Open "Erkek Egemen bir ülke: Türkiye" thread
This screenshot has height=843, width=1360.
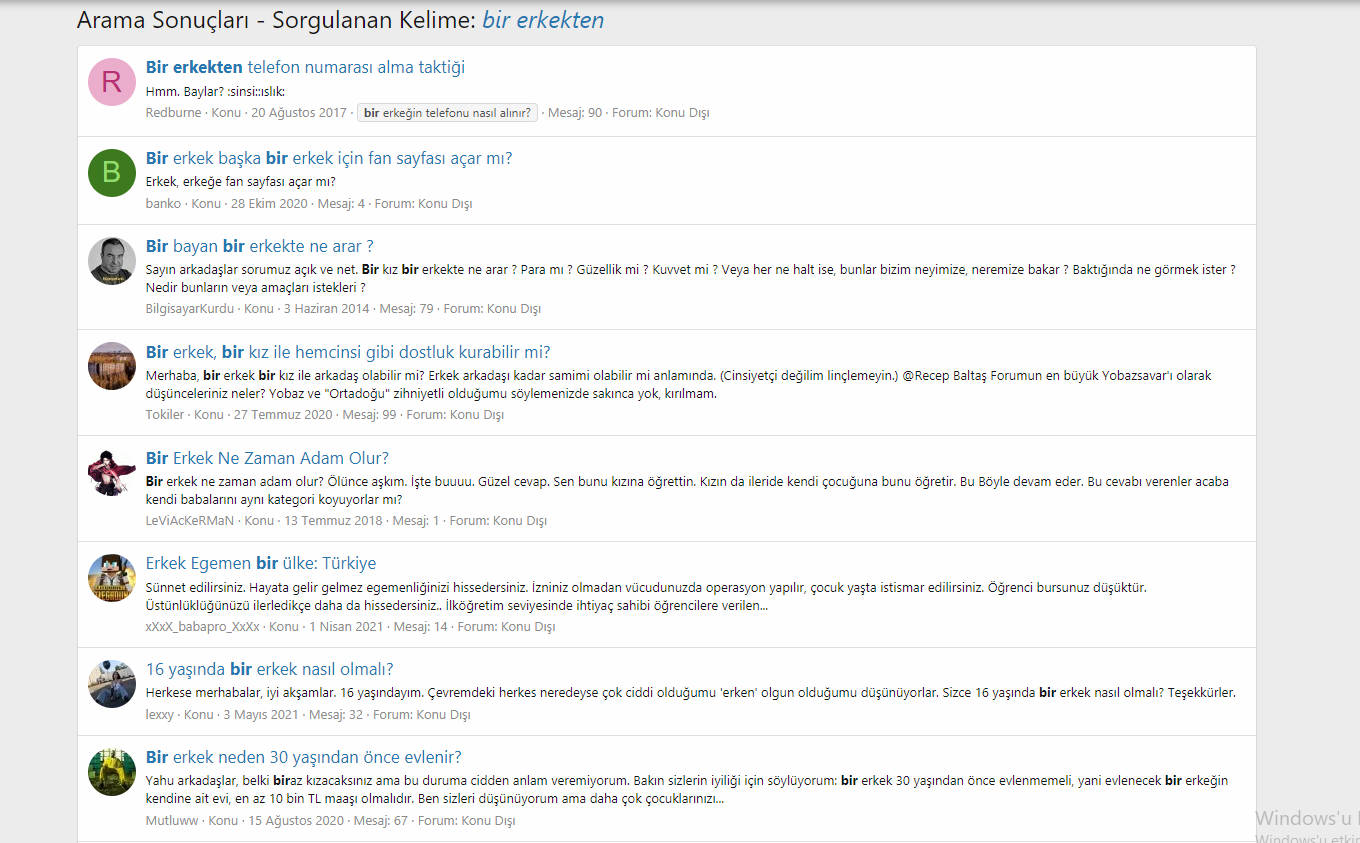pos(260,563)
